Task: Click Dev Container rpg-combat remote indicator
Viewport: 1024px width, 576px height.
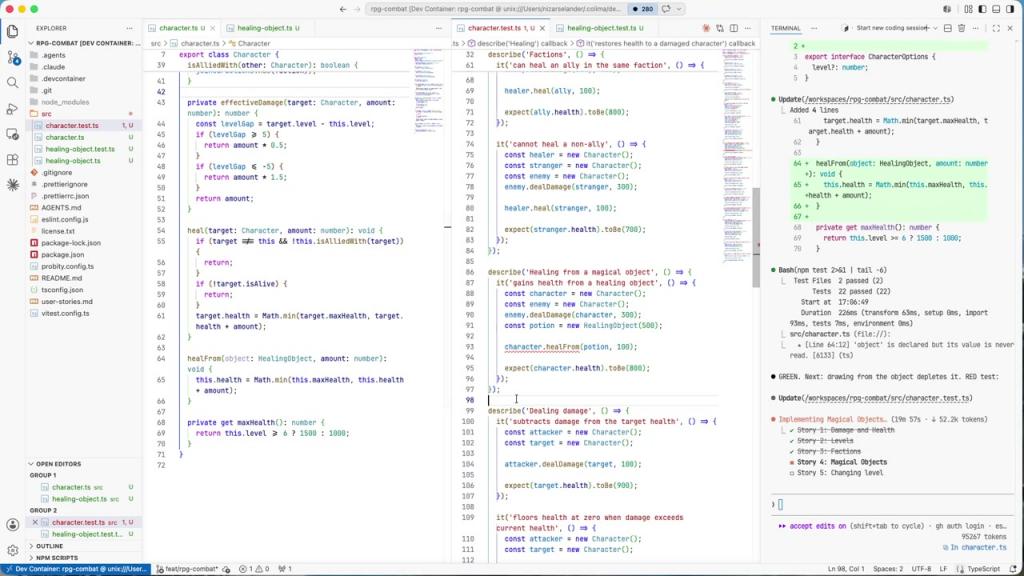Action: 76,569
